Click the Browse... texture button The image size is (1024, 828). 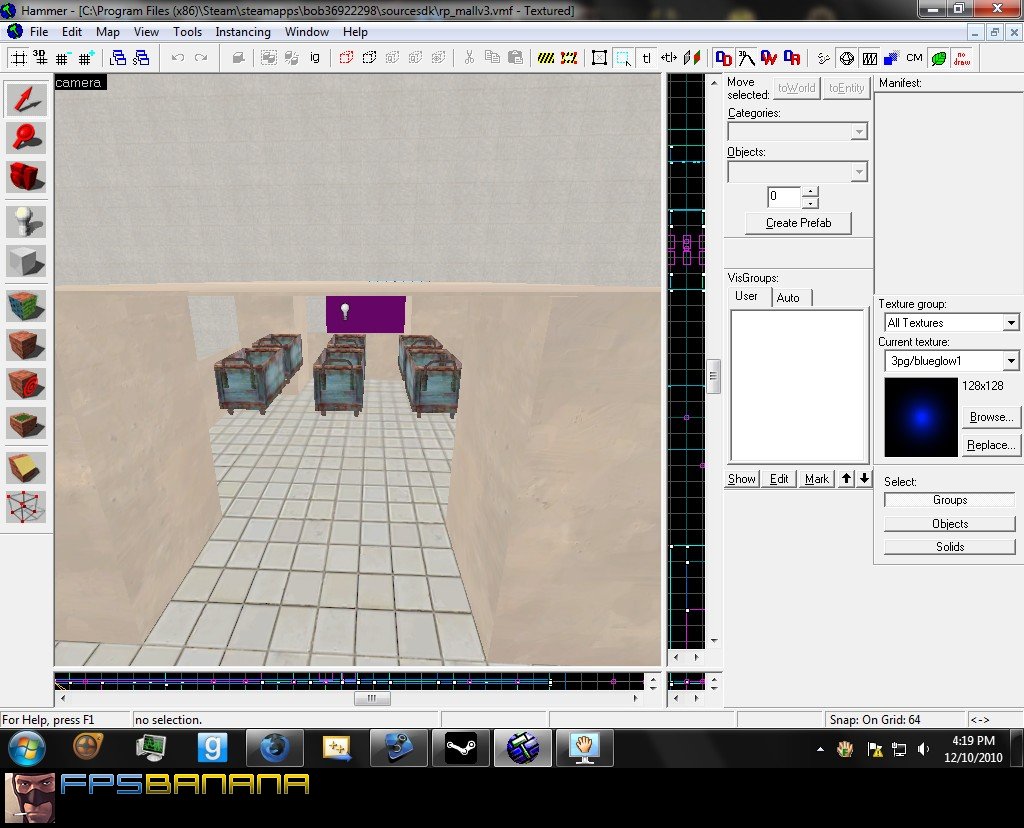(x=991, y=417)
